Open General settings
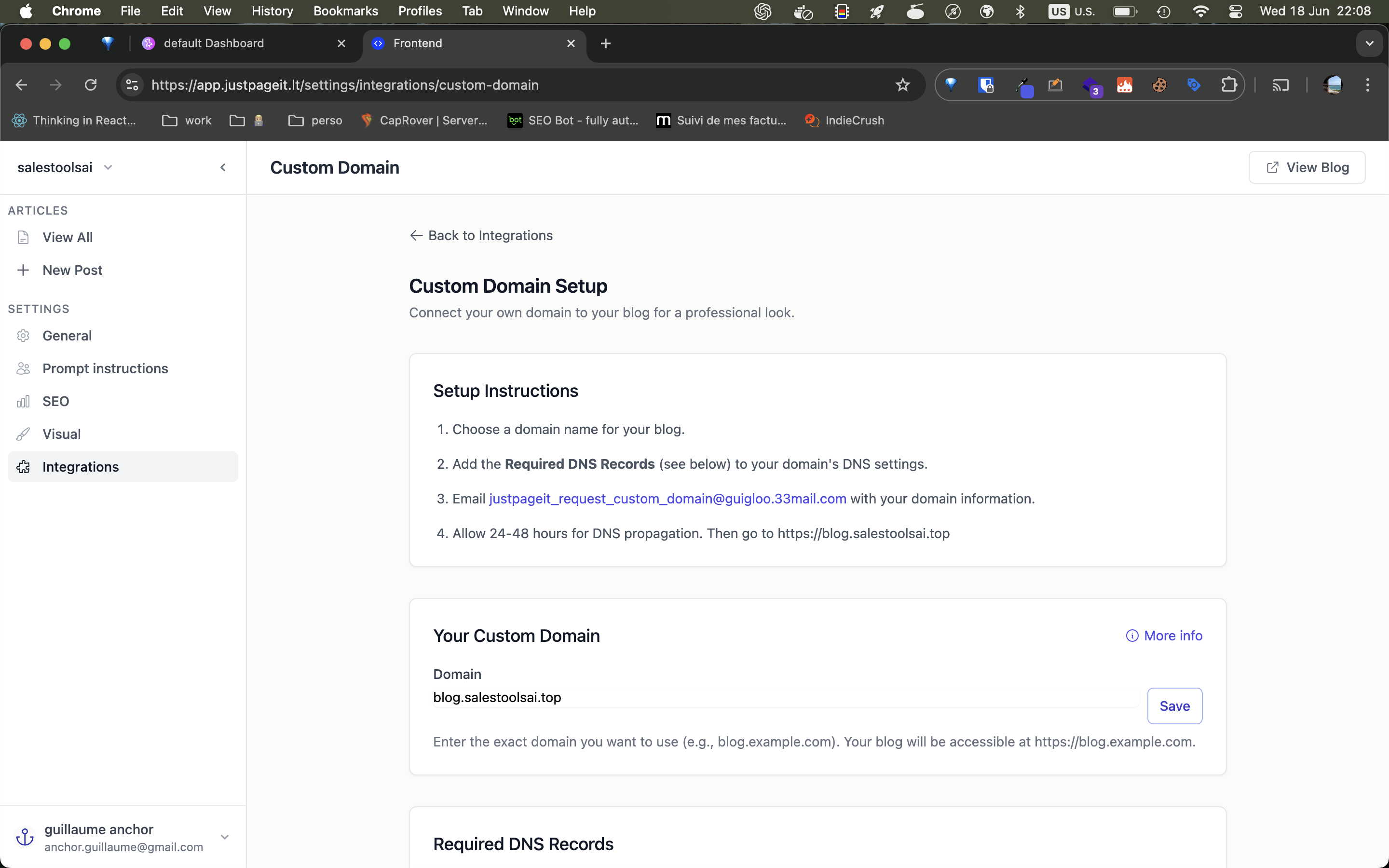The width and height of the screenshot is (1389, 868). pyautogui.click(x=122, y=336)
